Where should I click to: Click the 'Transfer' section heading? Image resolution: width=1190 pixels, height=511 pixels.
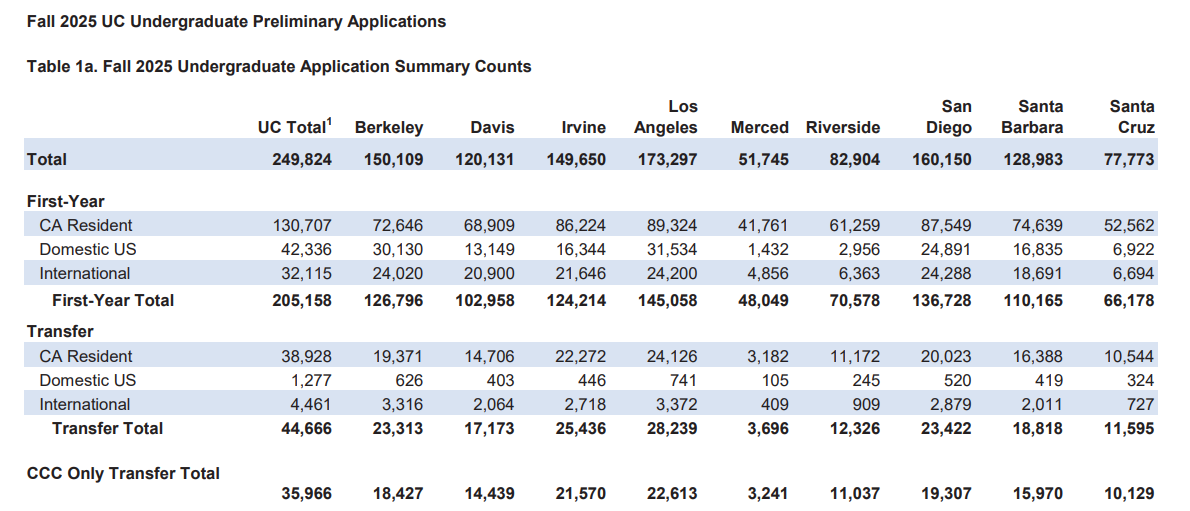point(60,332)
